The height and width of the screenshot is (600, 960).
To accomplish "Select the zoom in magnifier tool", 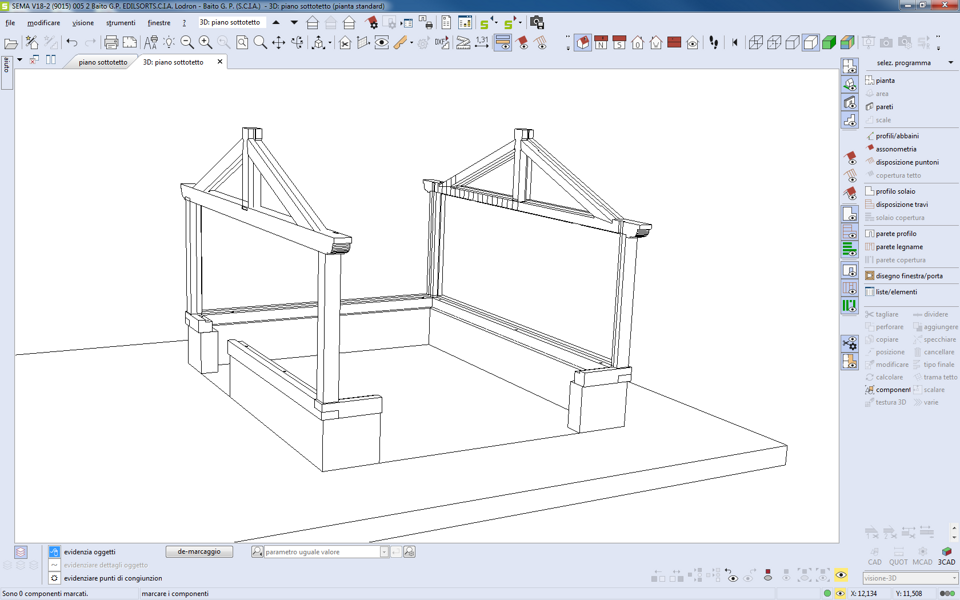I will 205,43.
